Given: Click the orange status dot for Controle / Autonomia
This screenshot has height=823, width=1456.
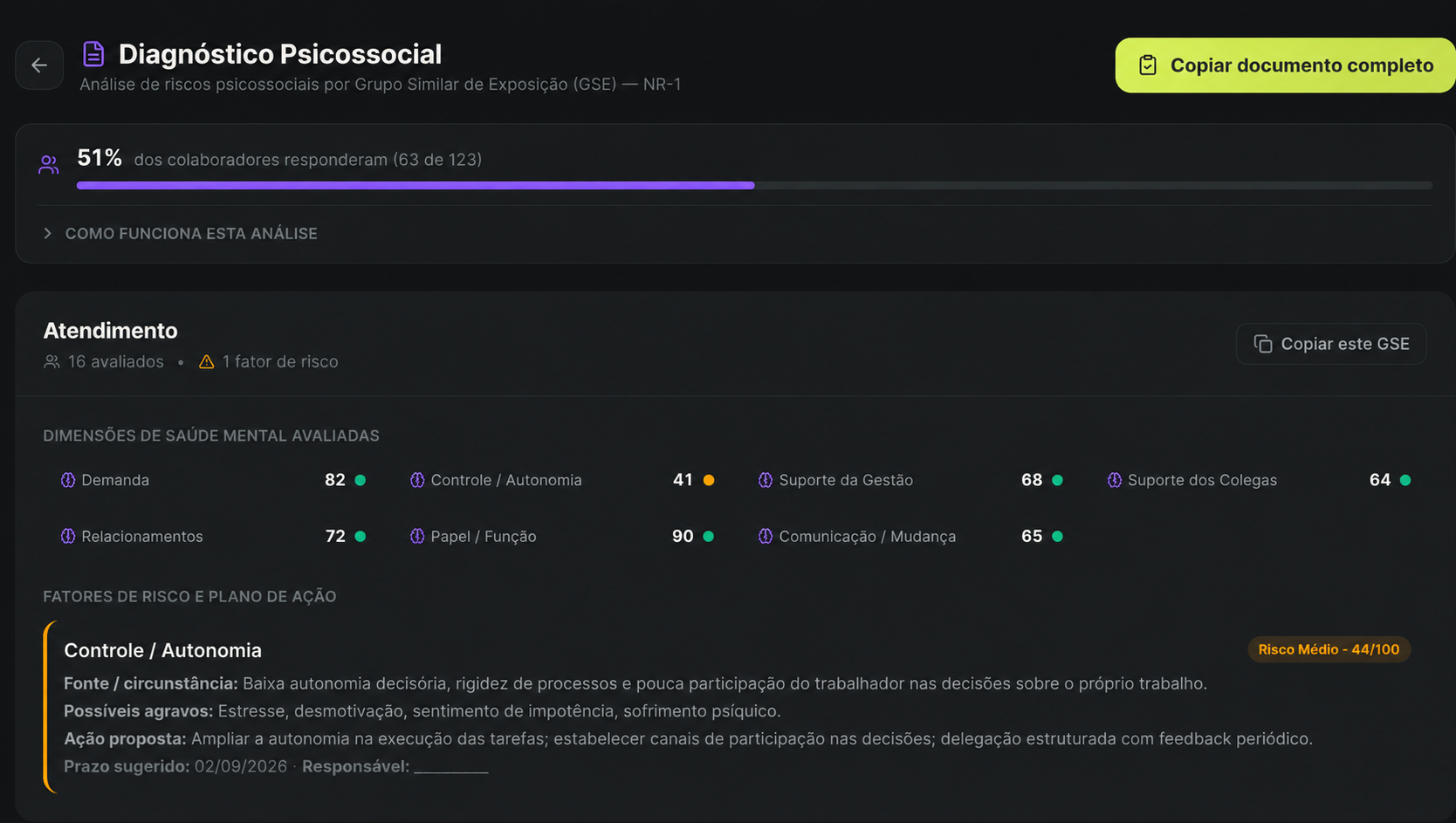Looking at the screenshot, I should point(709,480).
